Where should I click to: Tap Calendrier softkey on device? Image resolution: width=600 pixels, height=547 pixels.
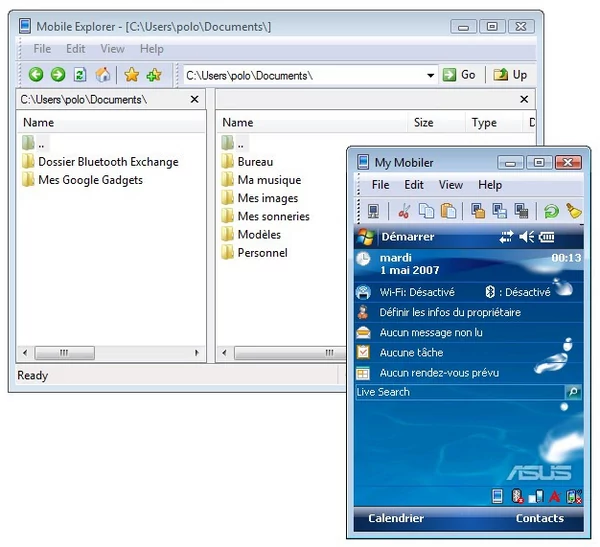point(396,518)
